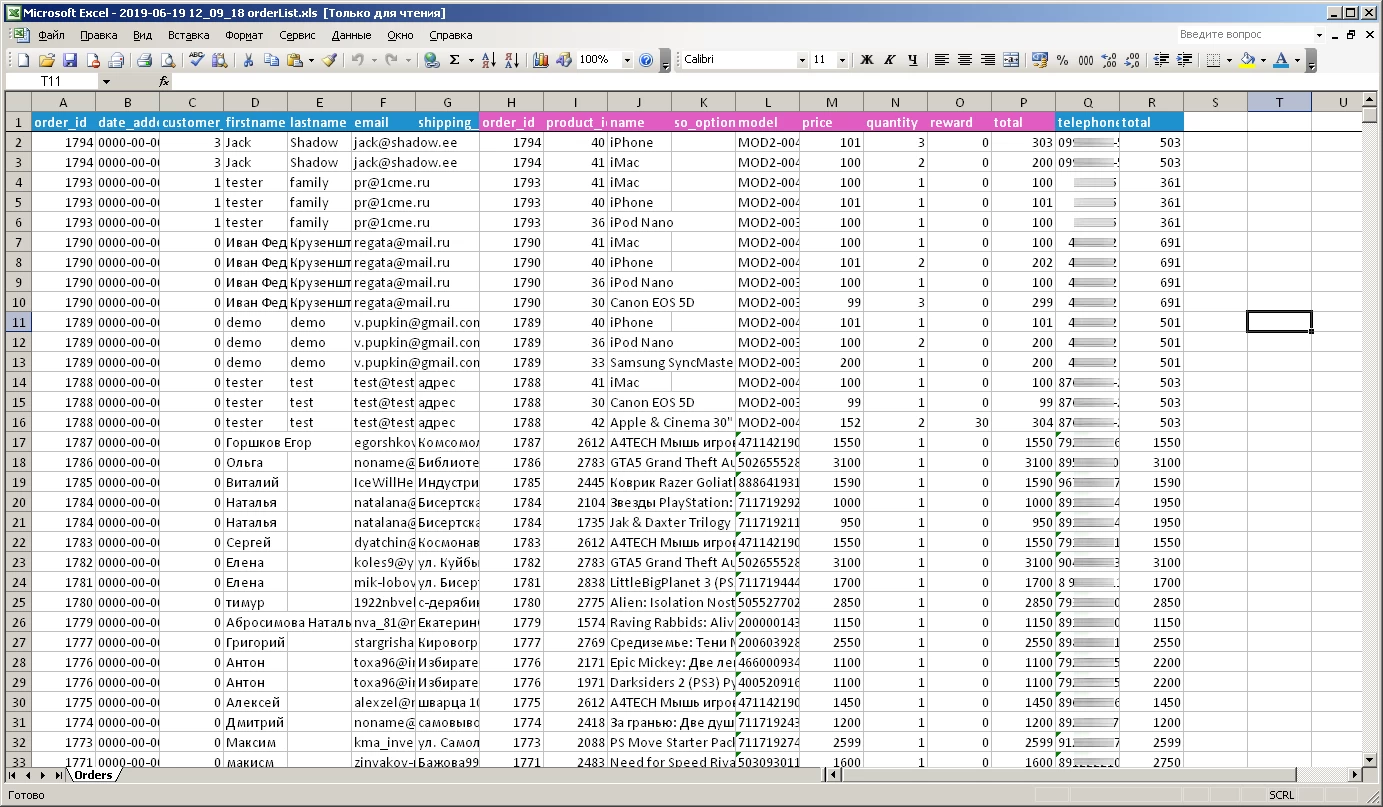Viewport: 1383px width, 807px height.
Task: Select column T header
Action: click(1280, 102)
